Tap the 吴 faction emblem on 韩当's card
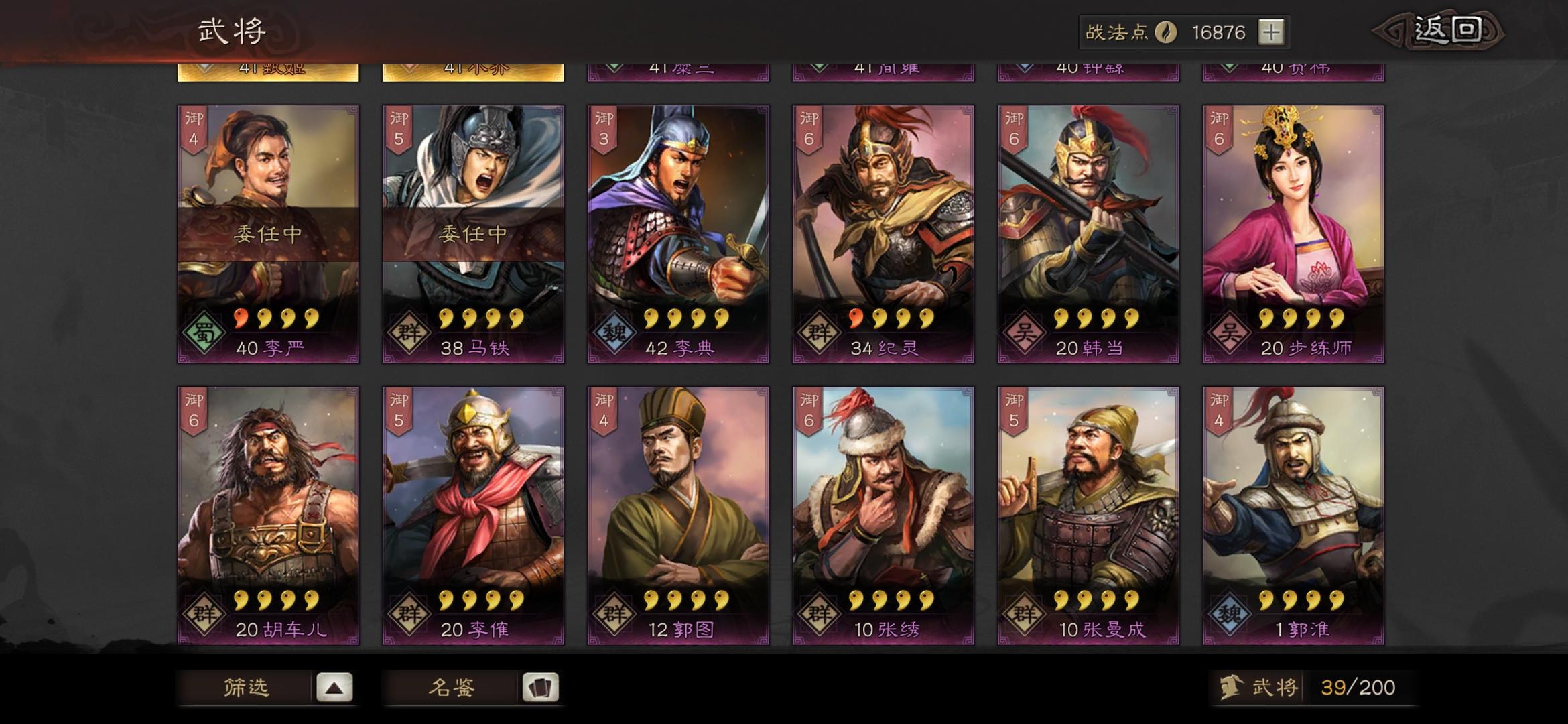Image resolution: width=1568 pixels, height=724 pixels. 1024,333
